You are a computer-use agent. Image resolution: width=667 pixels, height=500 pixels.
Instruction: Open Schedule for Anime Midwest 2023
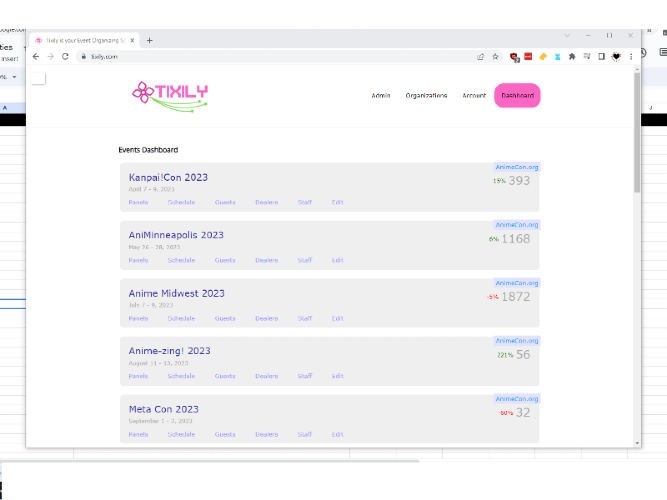click(181, 318)
